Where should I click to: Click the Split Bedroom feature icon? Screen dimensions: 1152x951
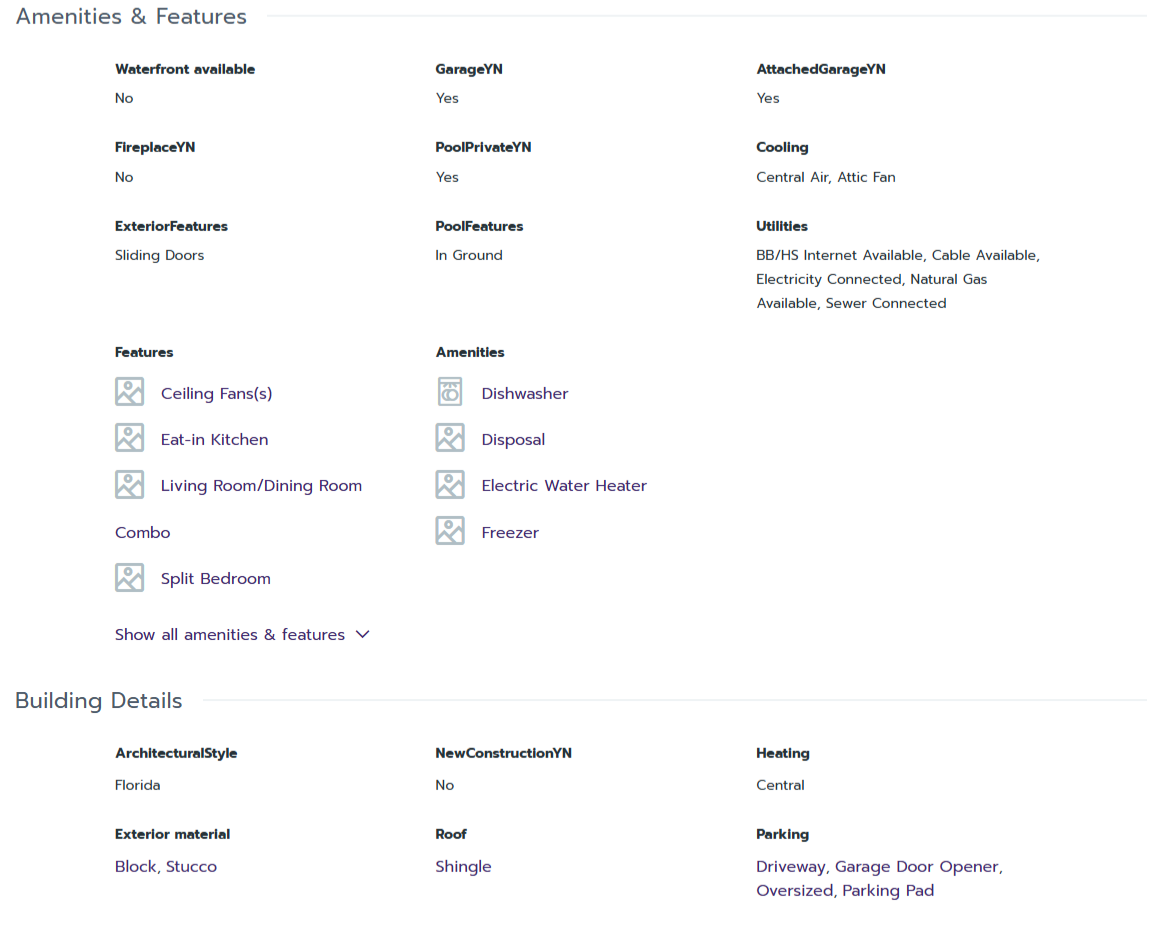[x=129, y=578]
